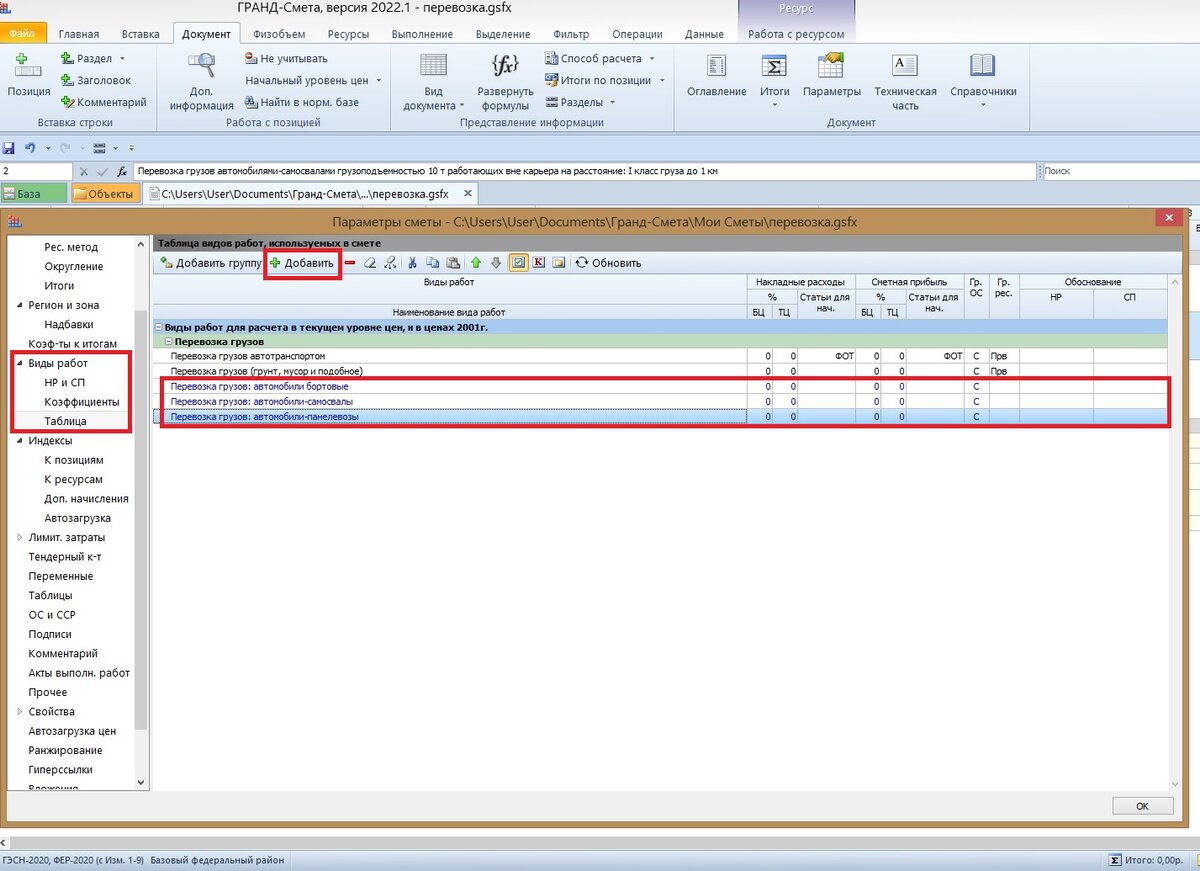1200x871 pixels.
Task: Move row down with gray arrow
Action: 496,263
